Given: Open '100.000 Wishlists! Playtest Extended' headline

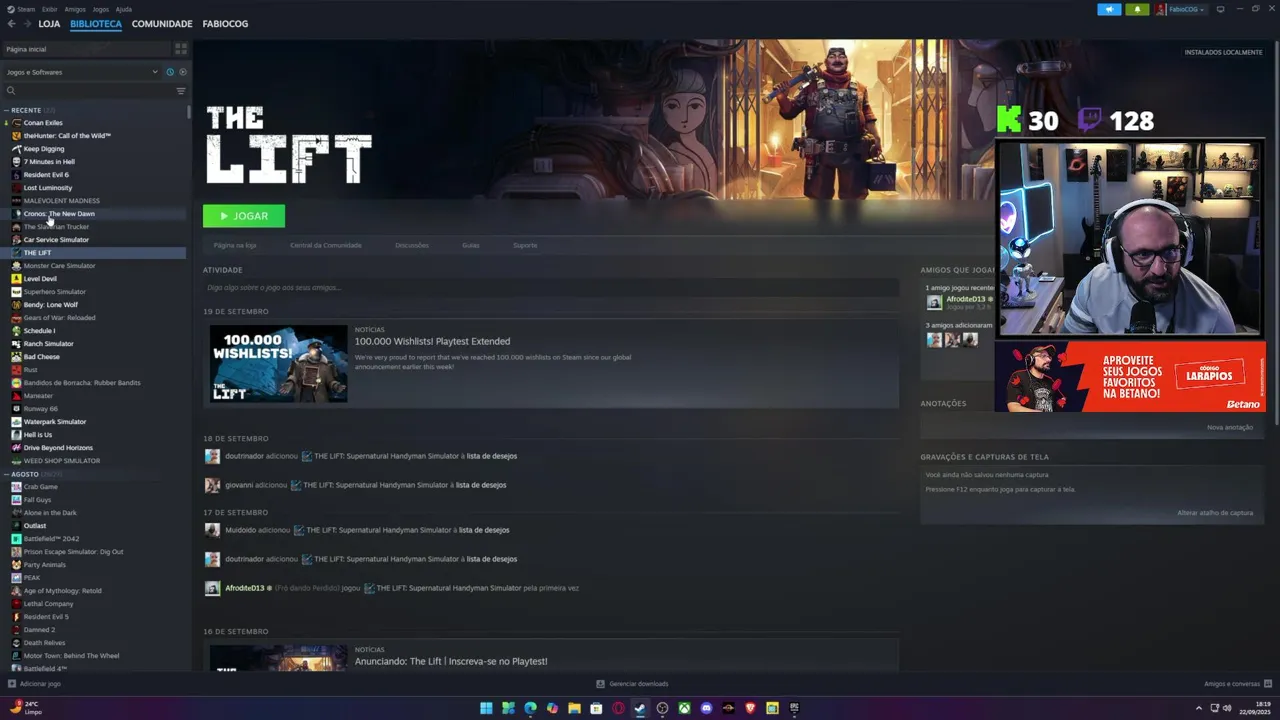Looking at the screenshot, I should click(x=432, y=341).
